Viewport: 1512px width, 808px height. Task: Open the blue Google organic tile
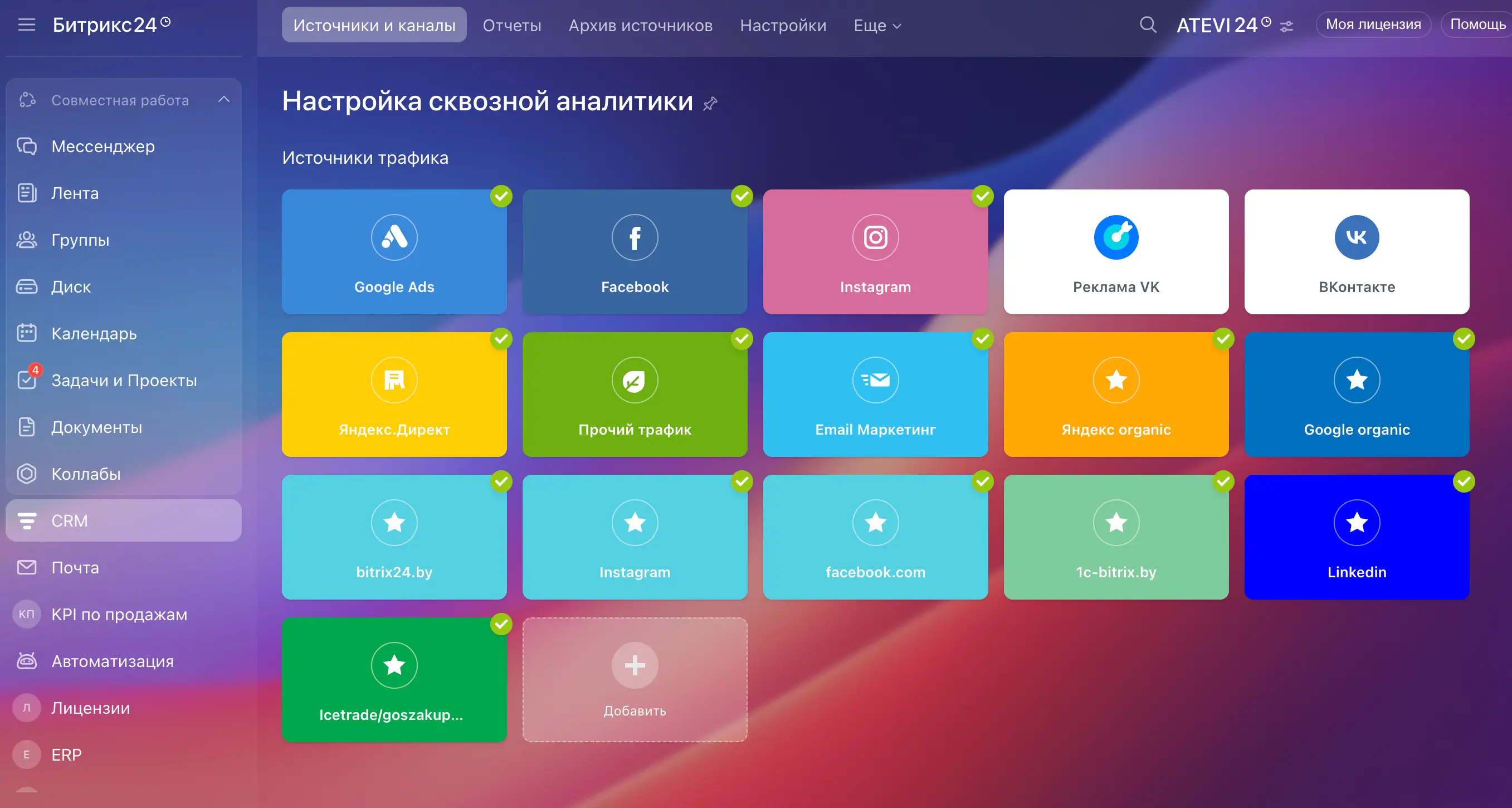[x=1357, y=395]
